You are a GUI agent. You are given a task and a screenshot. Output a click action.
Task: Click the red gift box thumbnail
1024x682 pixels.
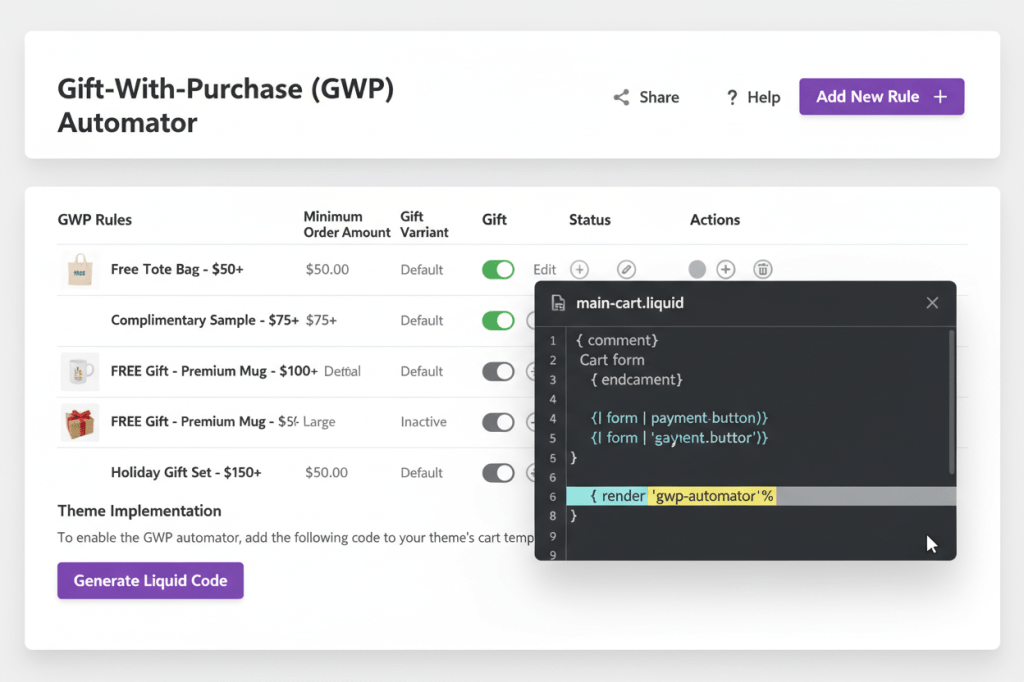click(79, 422)
